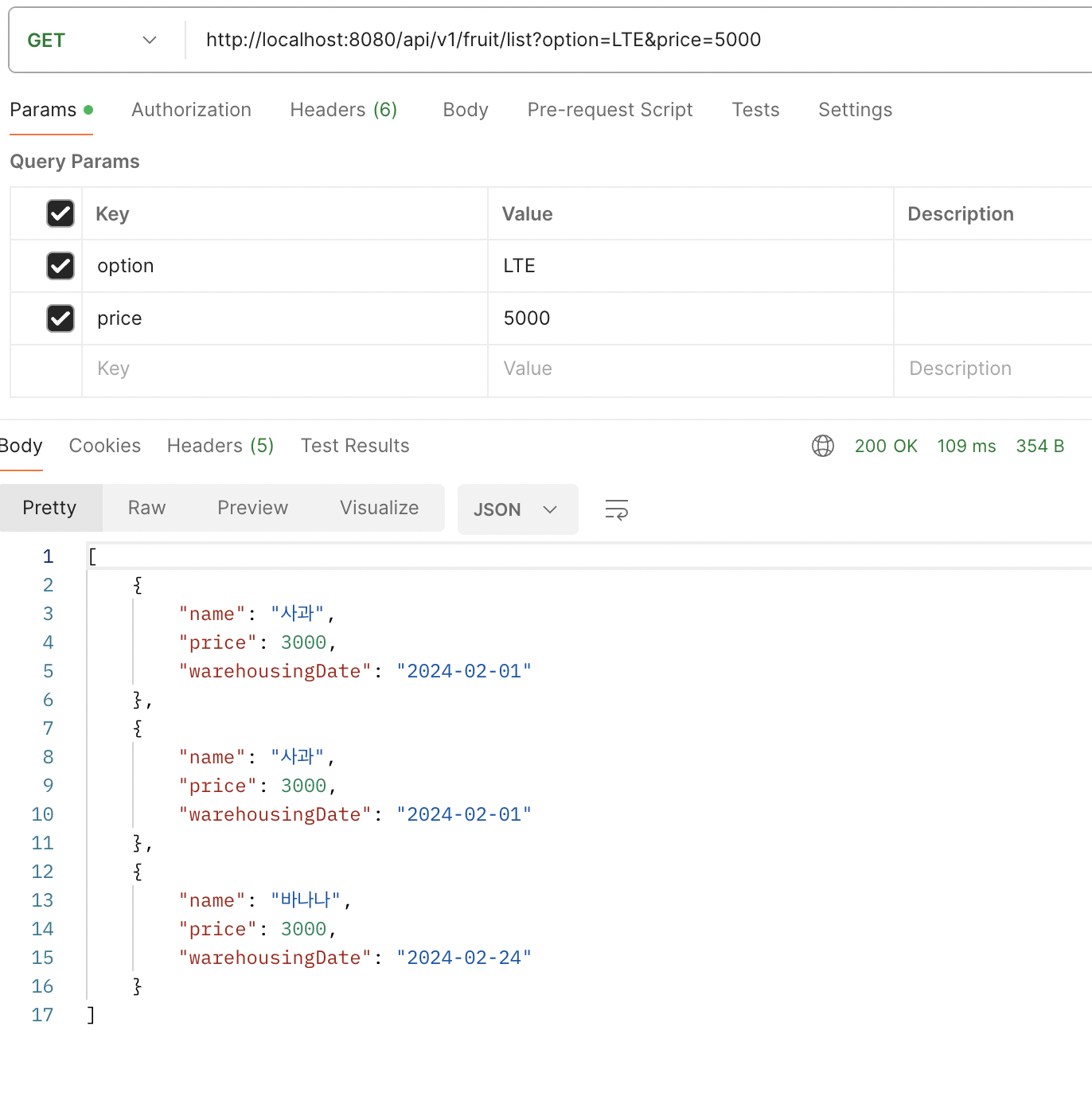The height and width of the screenshot is (1116, 1092).
Task: Click the Query Params heading
Action: (x=75, y=162)
